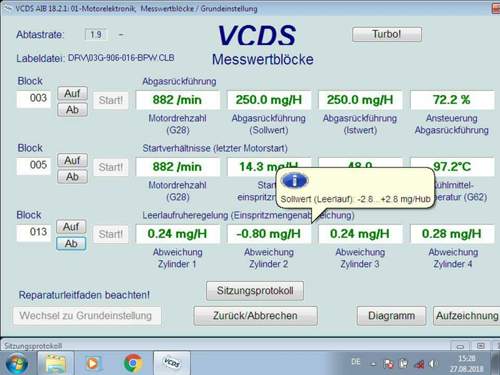Viewport: 500px width, 375px height.
Task: Click Zurück/Abbrechen to go back
Action: click(255, 316)
